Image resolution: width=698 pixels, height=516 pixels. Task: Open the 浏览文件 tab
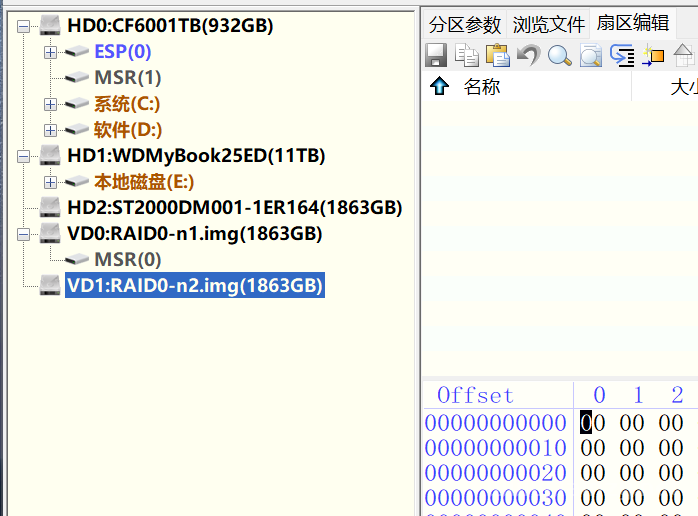click(x=548, y=24)
